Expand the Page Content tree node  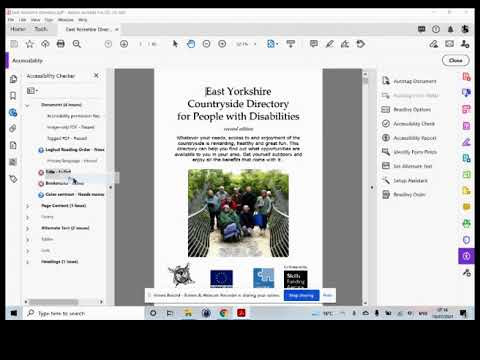click(x=27, y=206)
